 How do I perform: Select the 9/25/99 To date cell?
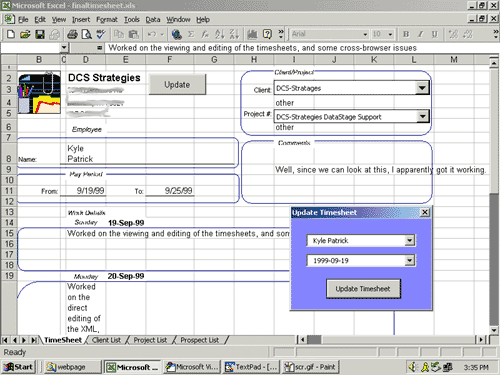click(x=170, y=191)
